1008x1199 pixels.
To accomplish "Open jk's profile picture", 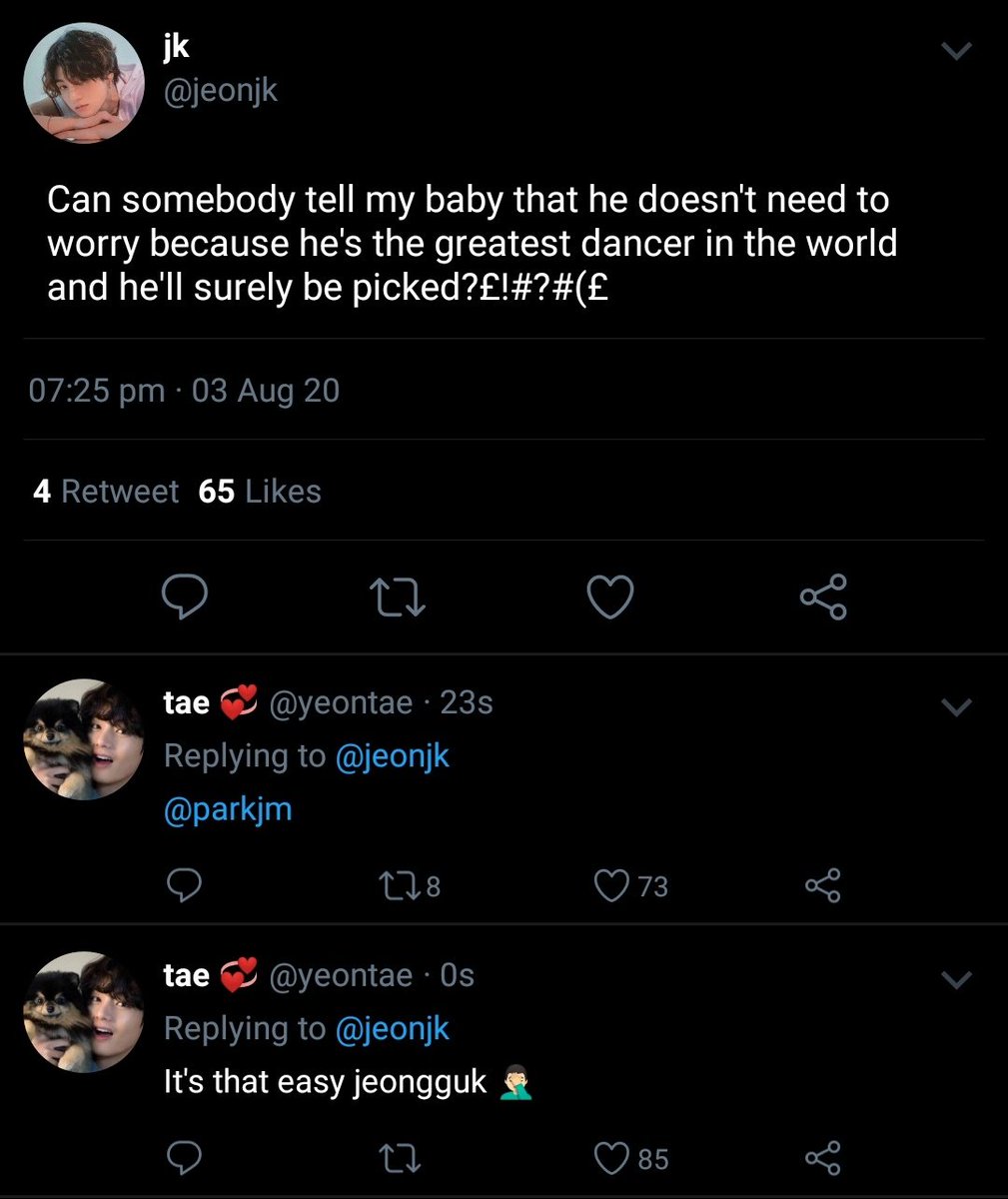I will (84, 82).
